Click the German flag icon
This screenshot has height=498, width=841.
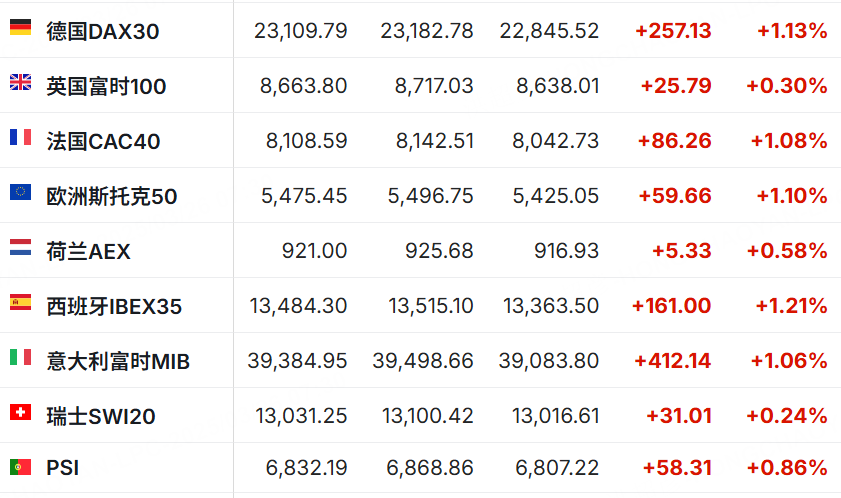point(20,27)
